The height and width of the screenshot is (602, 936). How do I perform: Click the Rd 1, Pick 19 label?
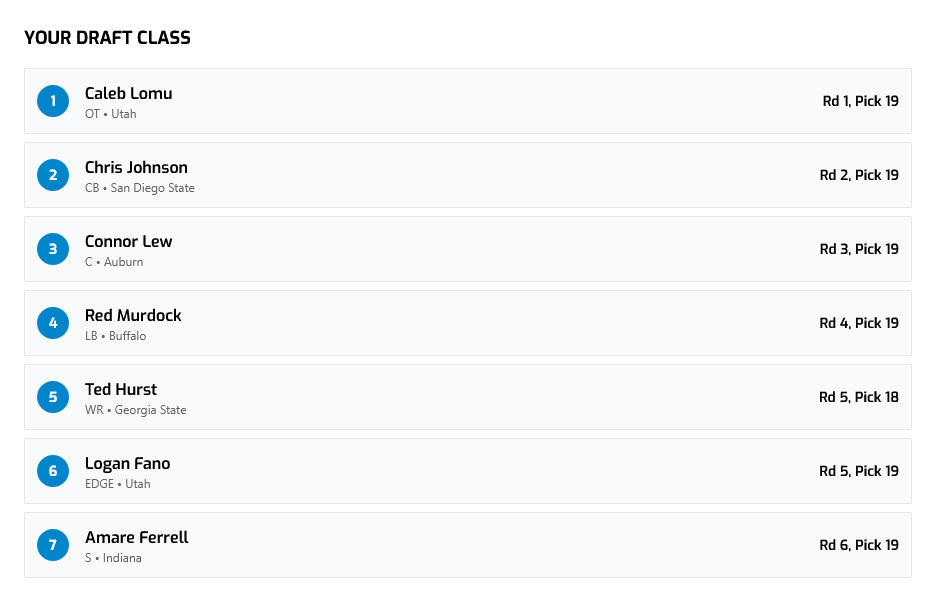(x=860, y=101)
